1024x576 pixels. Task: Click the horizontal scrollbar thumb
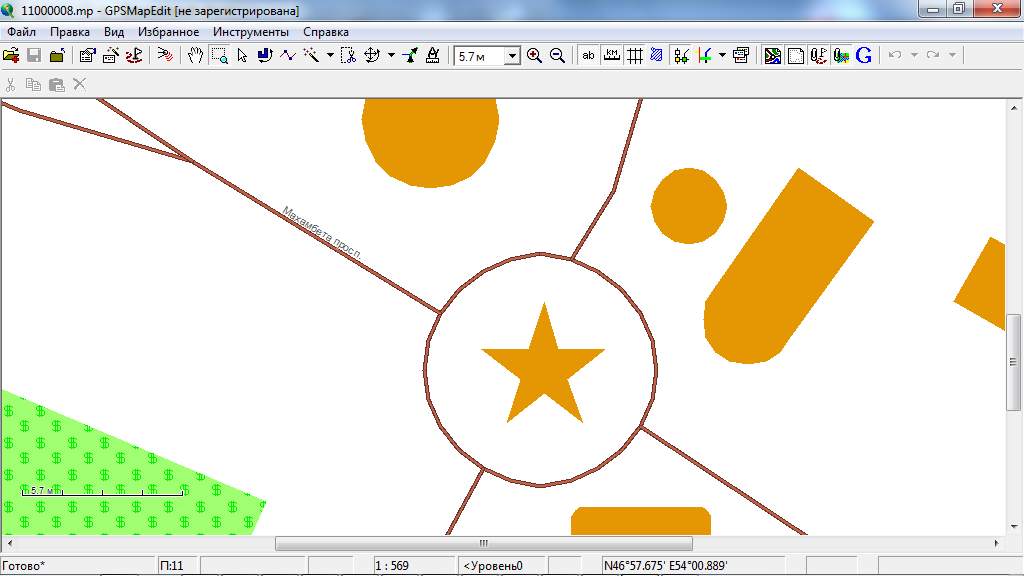point(483,544)
